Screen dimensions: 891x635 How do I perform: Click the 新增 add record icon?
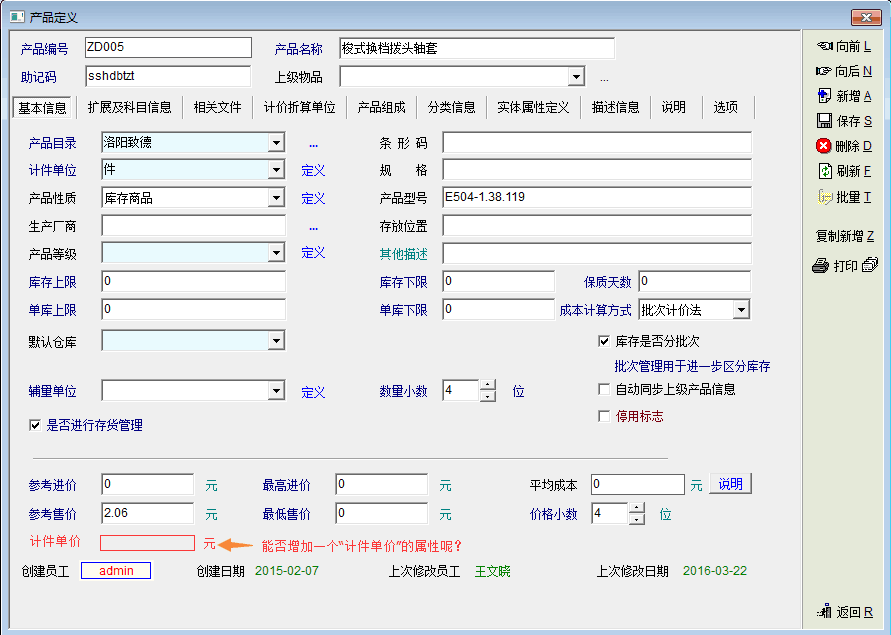point(825,96)
